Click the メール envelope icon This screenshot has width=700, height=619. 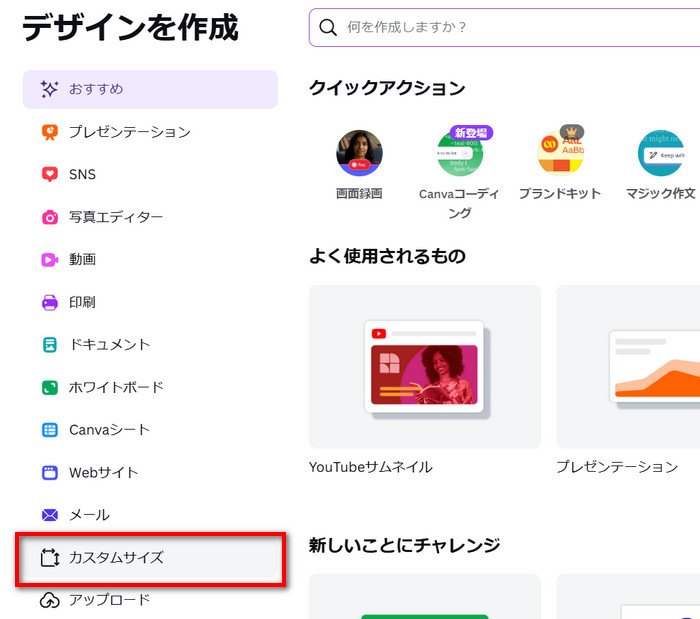(x=49, y=515)
